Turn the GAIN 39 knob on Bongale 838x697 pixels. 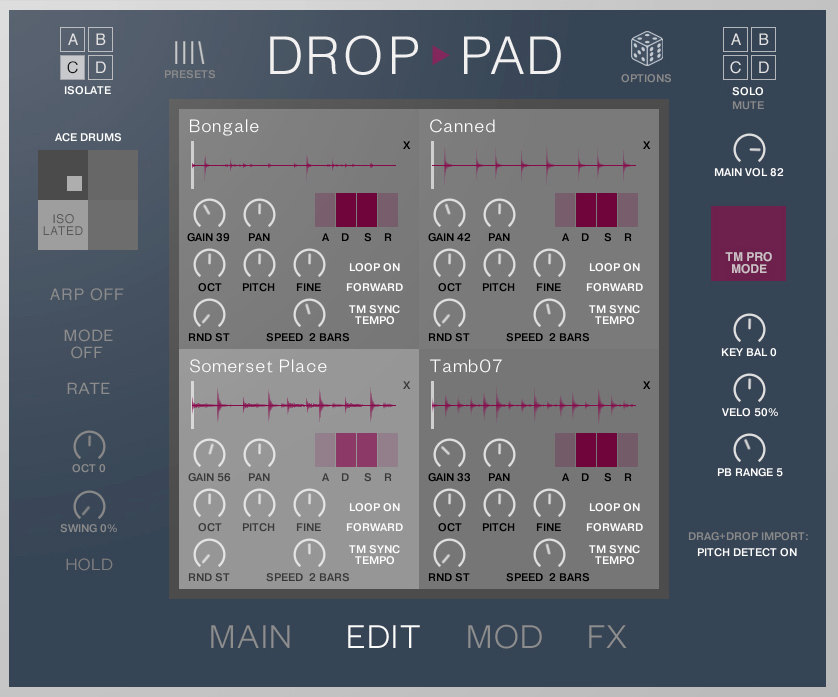[x=209, y=213]
